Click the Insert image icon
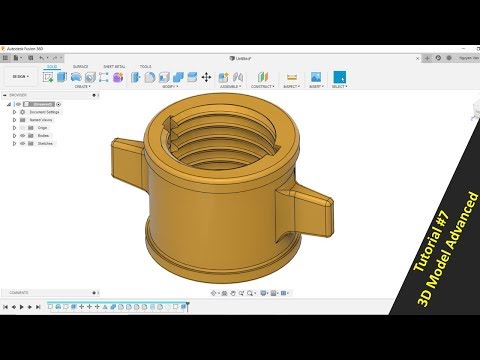 [316, 77]
